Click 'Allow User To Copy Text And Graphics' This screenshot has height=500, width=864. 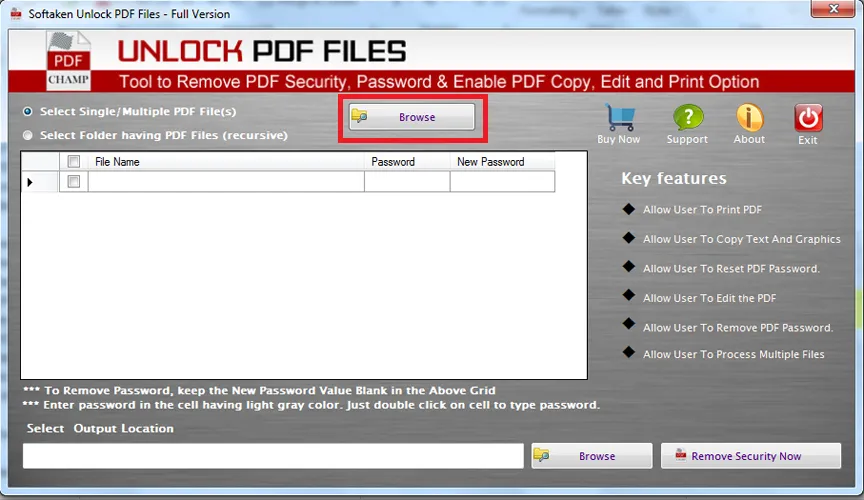(742, 239)
